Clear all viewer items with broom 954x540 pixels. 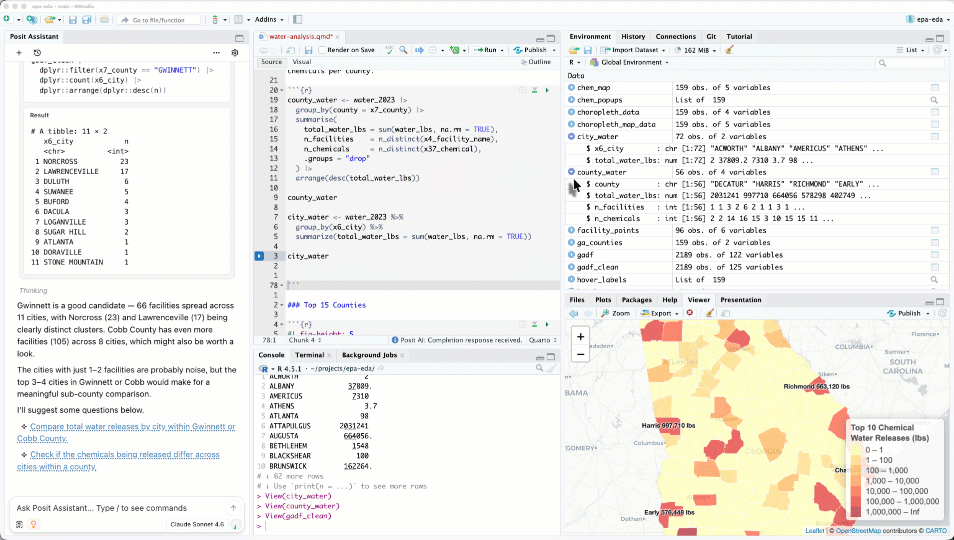709,313
